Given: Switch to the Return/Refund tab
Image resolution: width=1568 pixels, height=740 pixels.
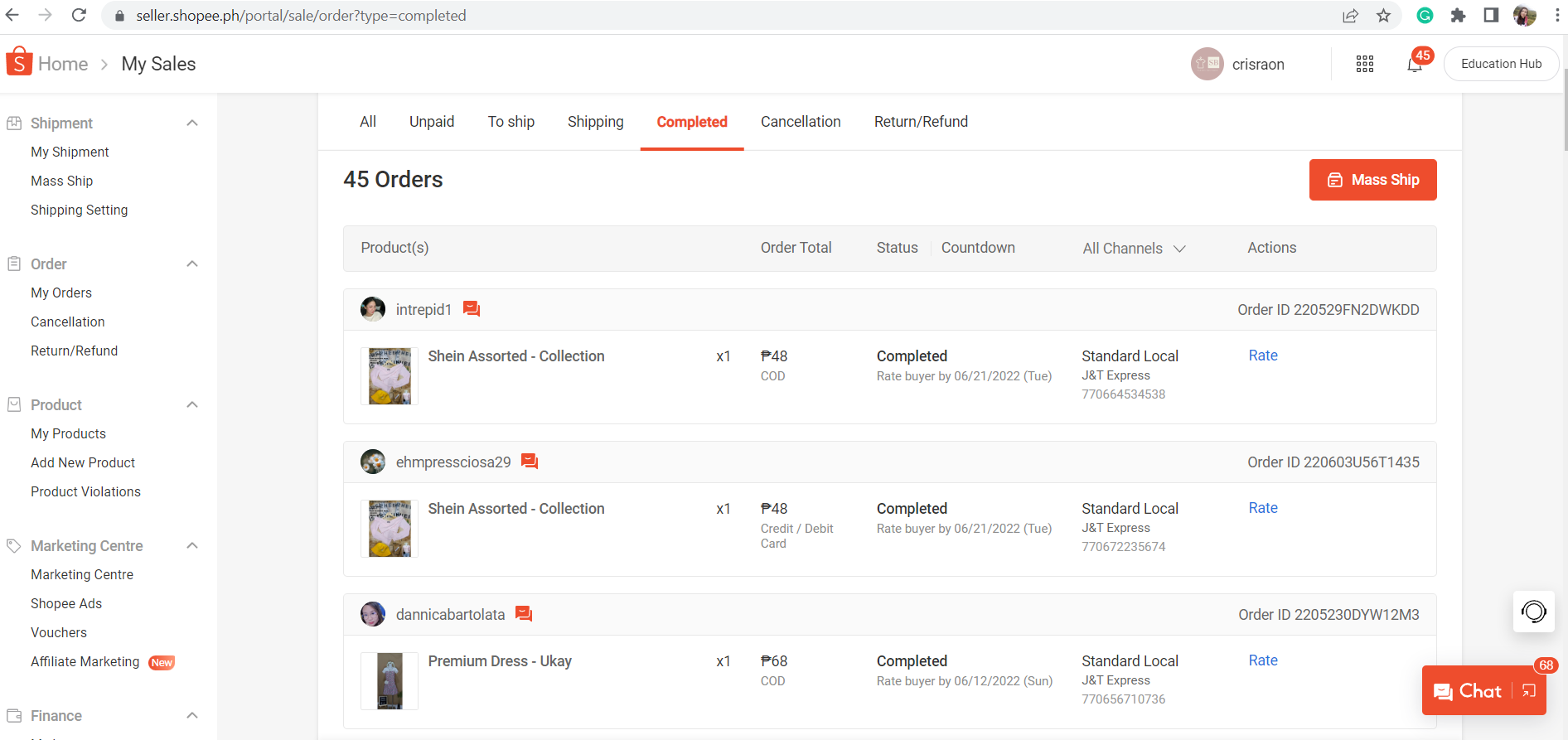Looking at the screenshot, I should pos(921,122).
